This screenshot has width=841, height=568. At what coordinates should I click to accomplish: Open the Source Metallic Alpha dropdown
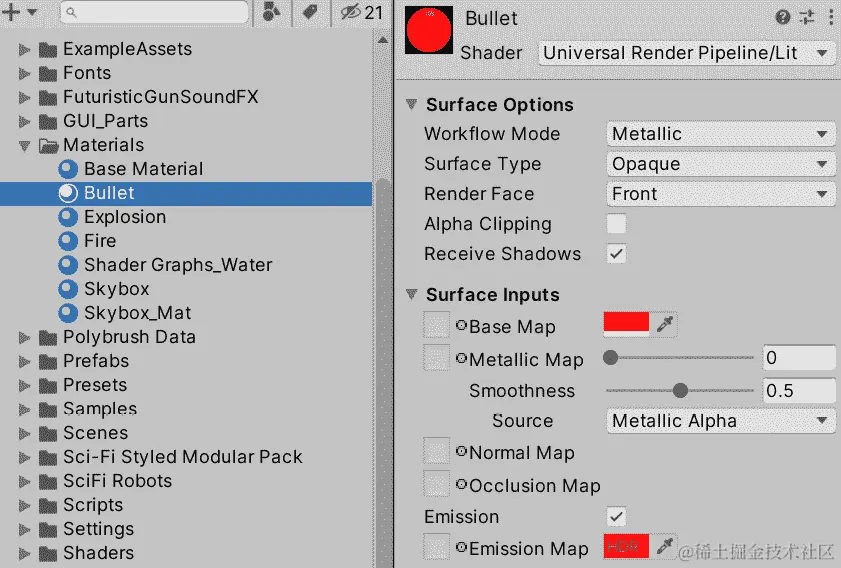(720, 421)
